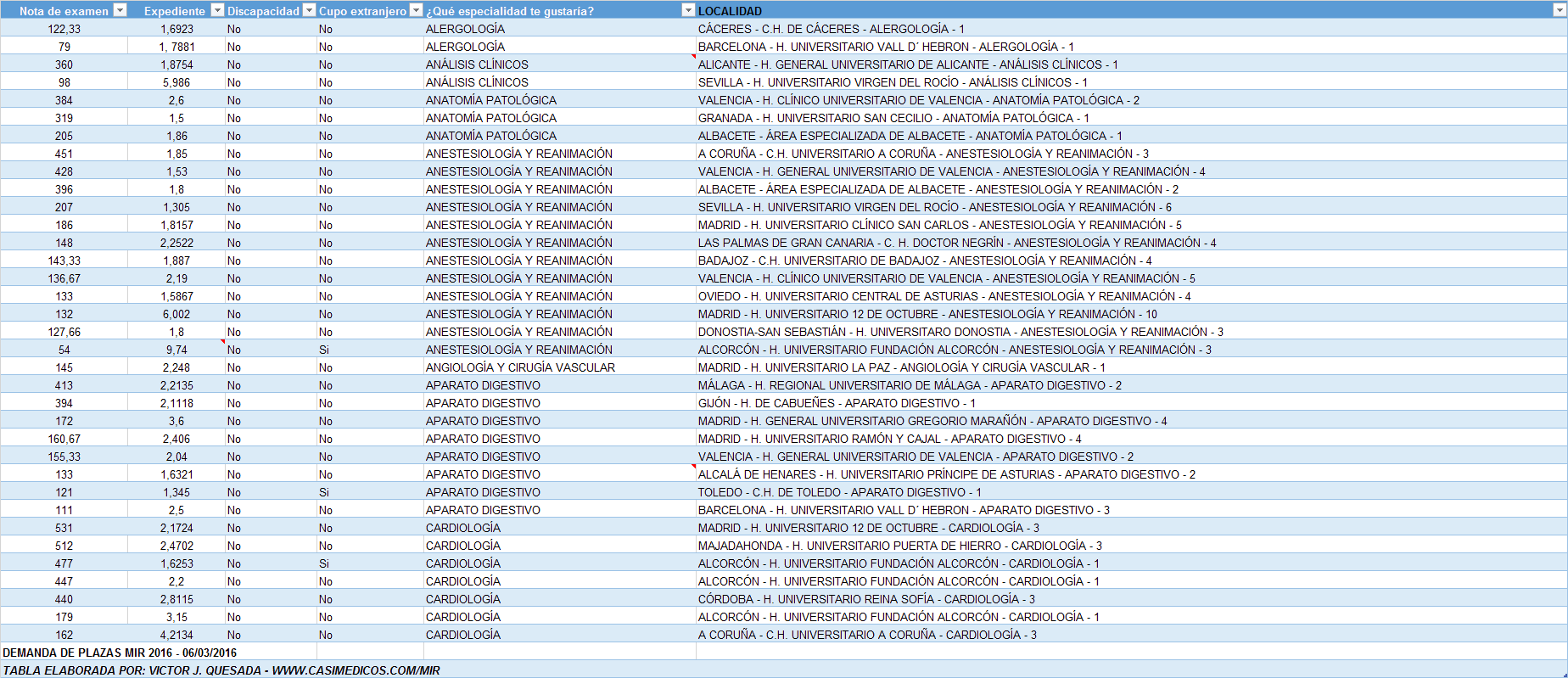The image size is (1568, 678).
Task: Select the Granada San Cecilio Anatomía Patológica cell
Action: (x=1131, y=118)
